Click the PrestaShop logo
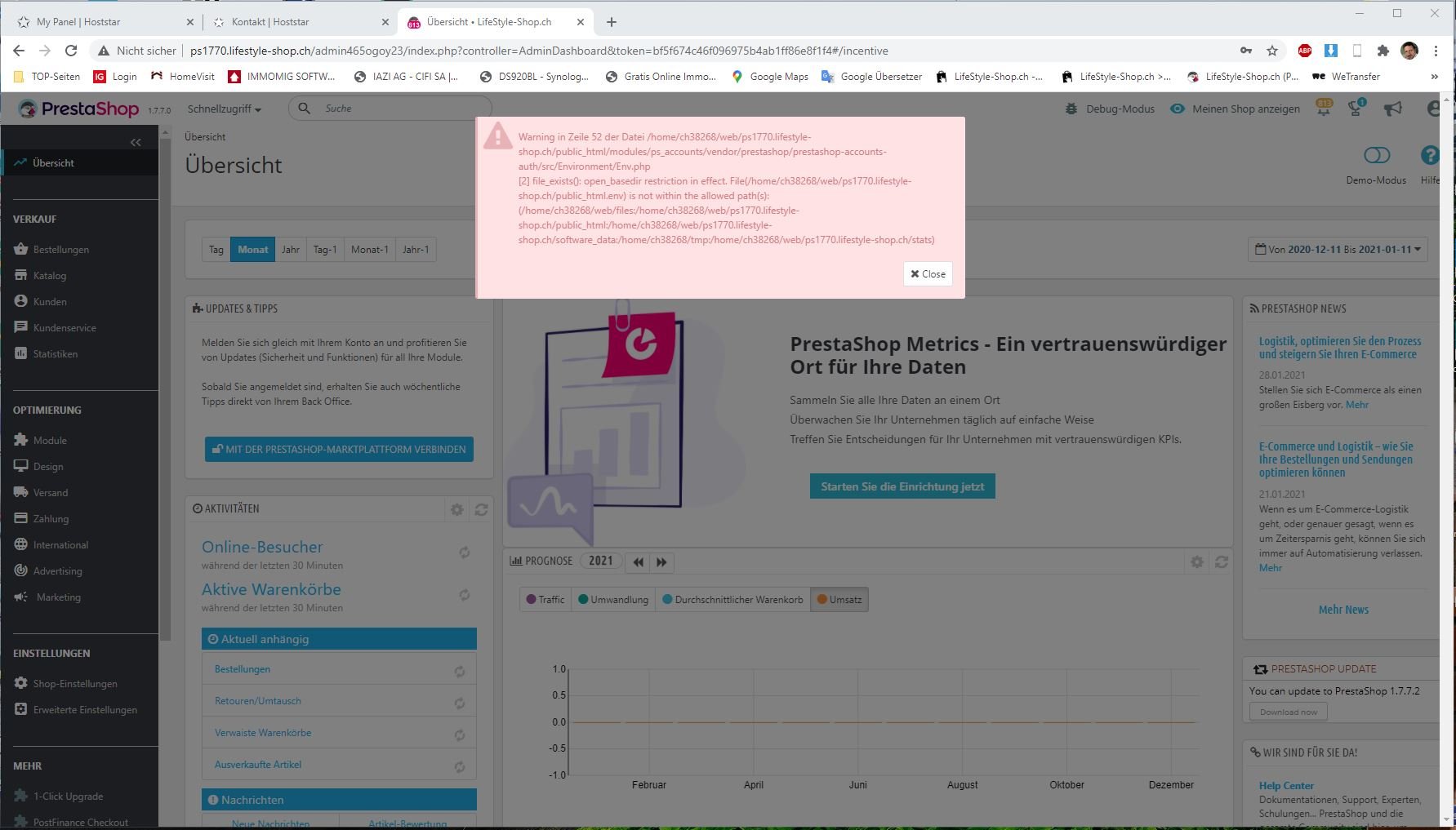This screenshot has height=830, width=1456. pos(79,109)
